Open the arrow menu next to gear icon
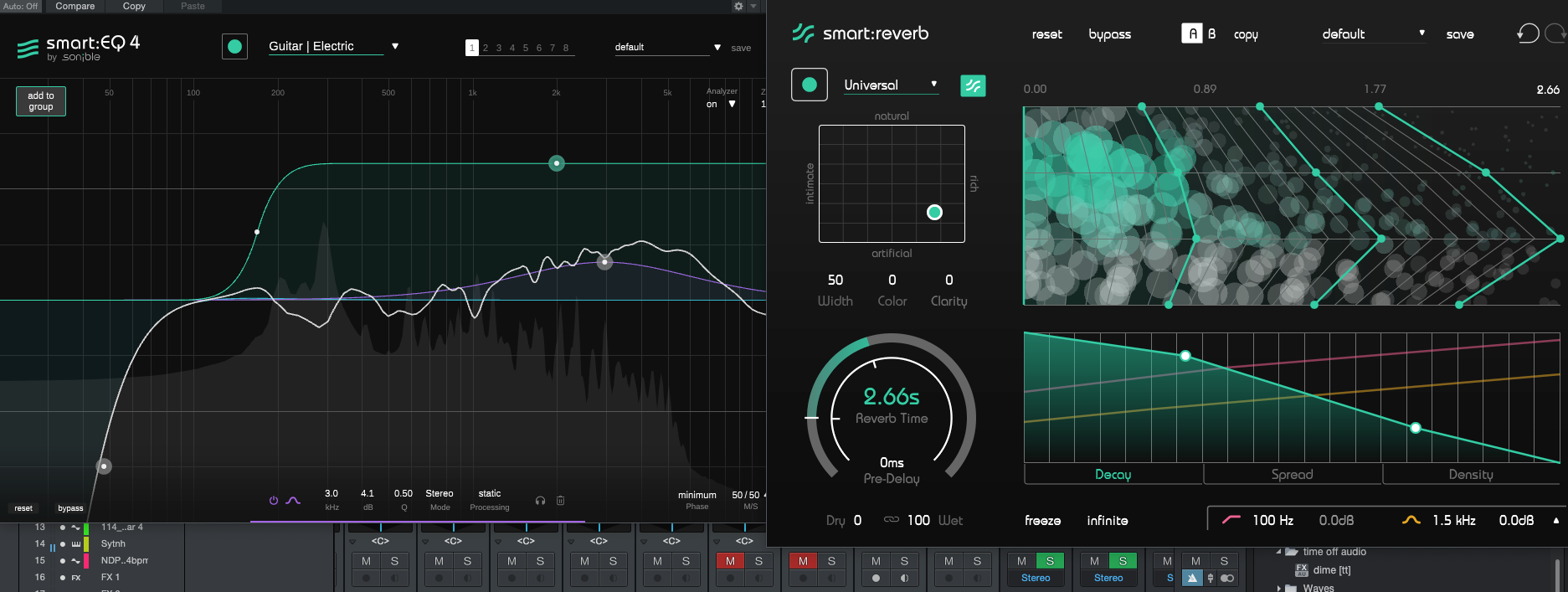This screenshot has height=592, width=1568. (x=753, y=6)
